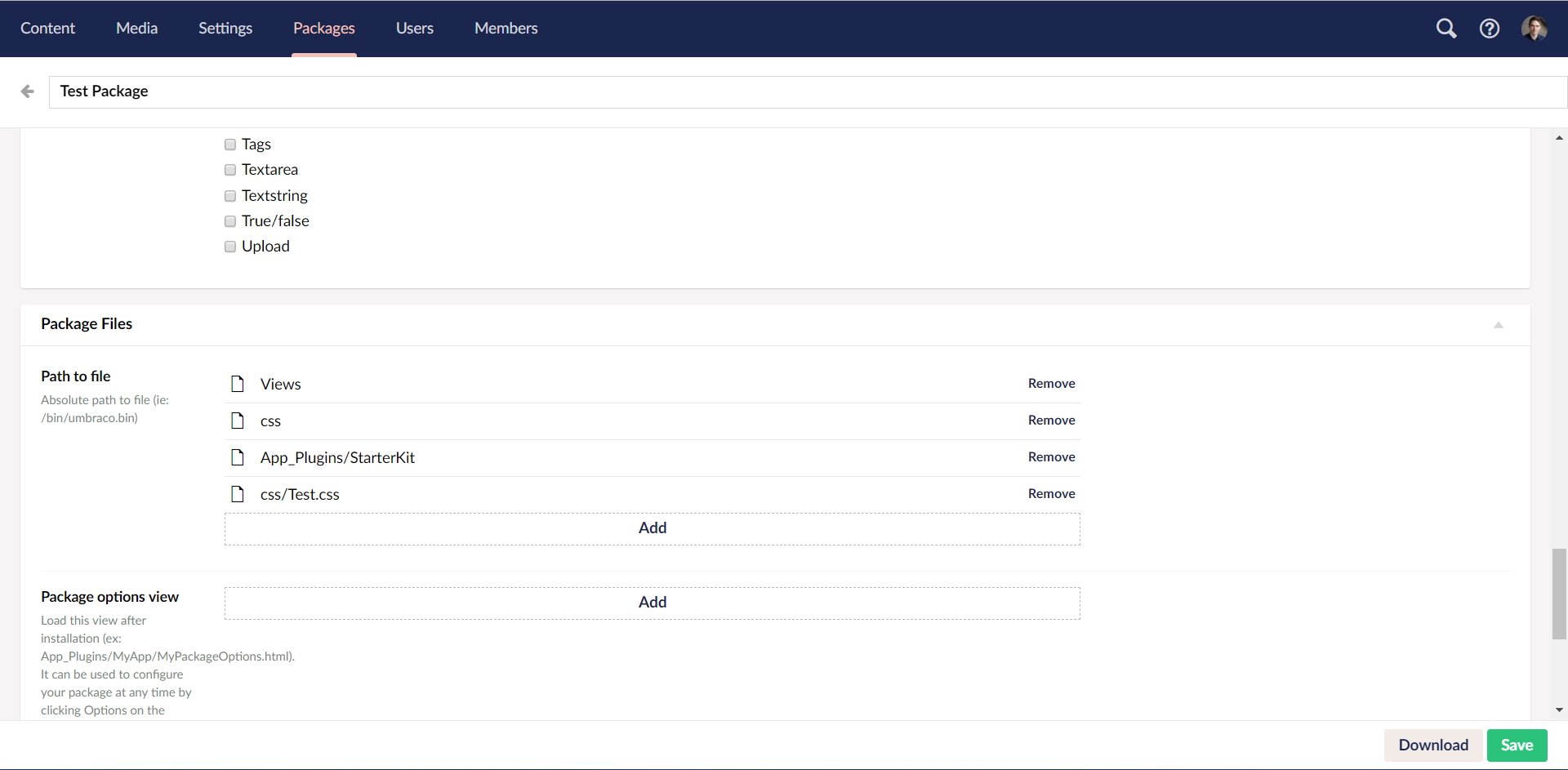Navigate back using the arrow icon
The image size is (1568, 770).
tap(27, 91)
